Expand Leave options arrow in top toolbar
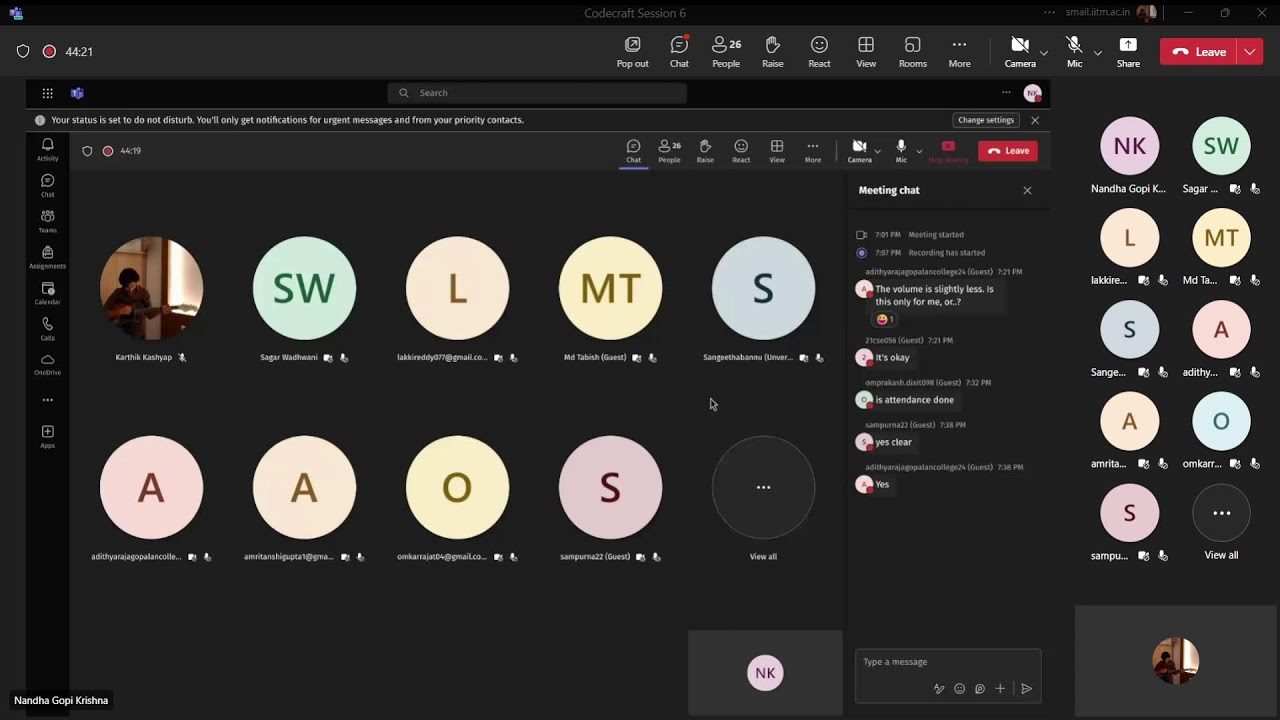The height and width of the screenshot is (720, 1280). click(1250, 52)
